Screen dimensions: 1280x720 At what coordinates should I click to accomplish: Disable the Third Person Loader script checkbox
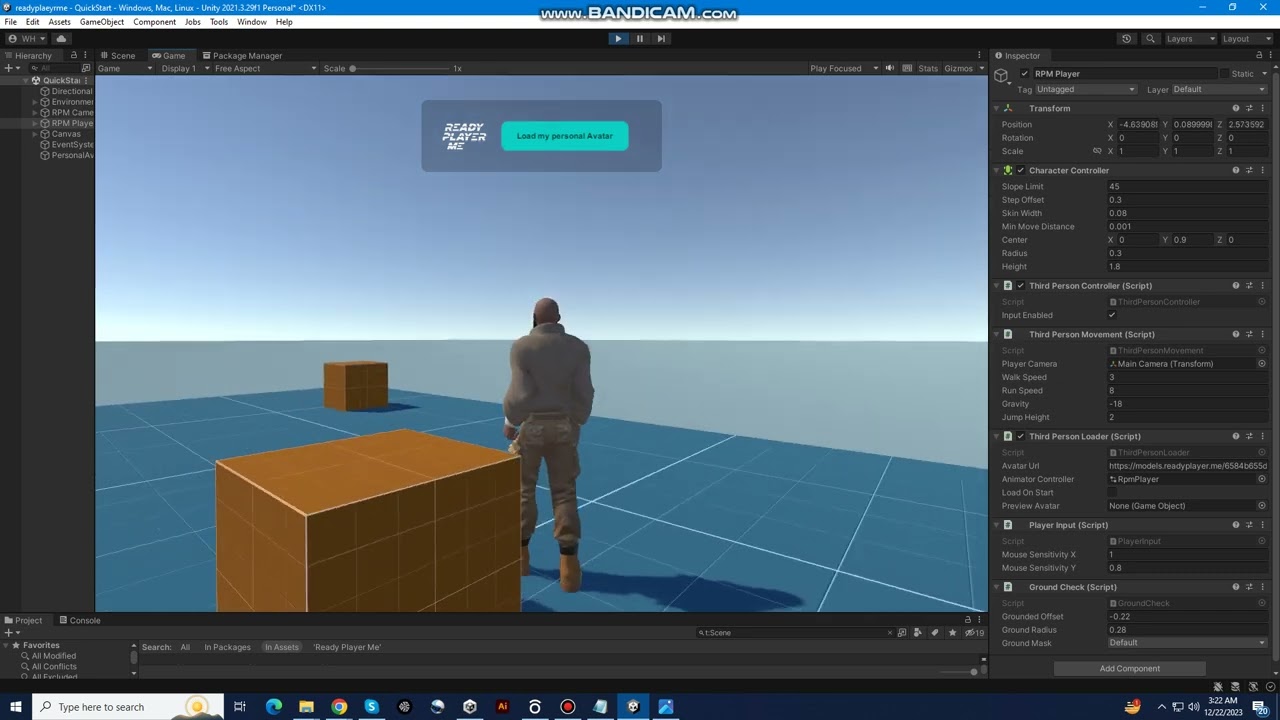(1021, 436)
